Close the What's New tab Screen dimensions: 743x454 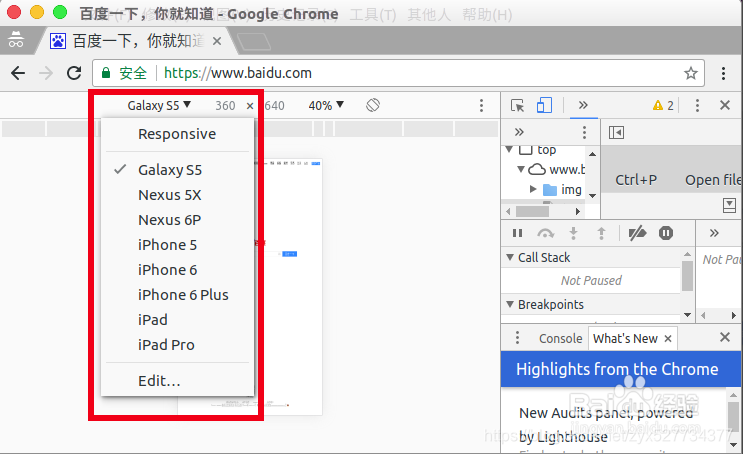pyautogui.click(x=668, y=338)
